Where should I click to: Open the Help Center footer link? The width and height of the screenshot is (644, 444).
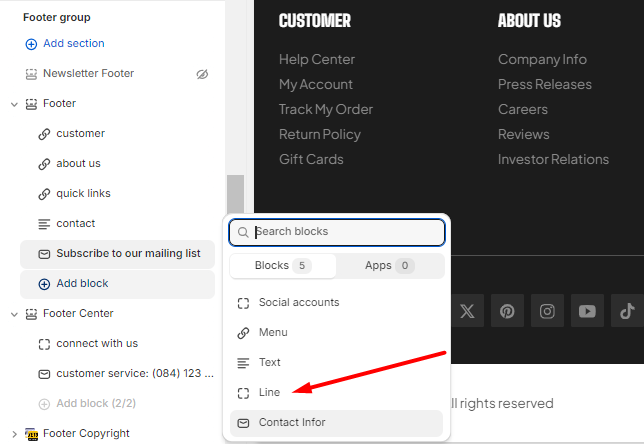(316, 59)
